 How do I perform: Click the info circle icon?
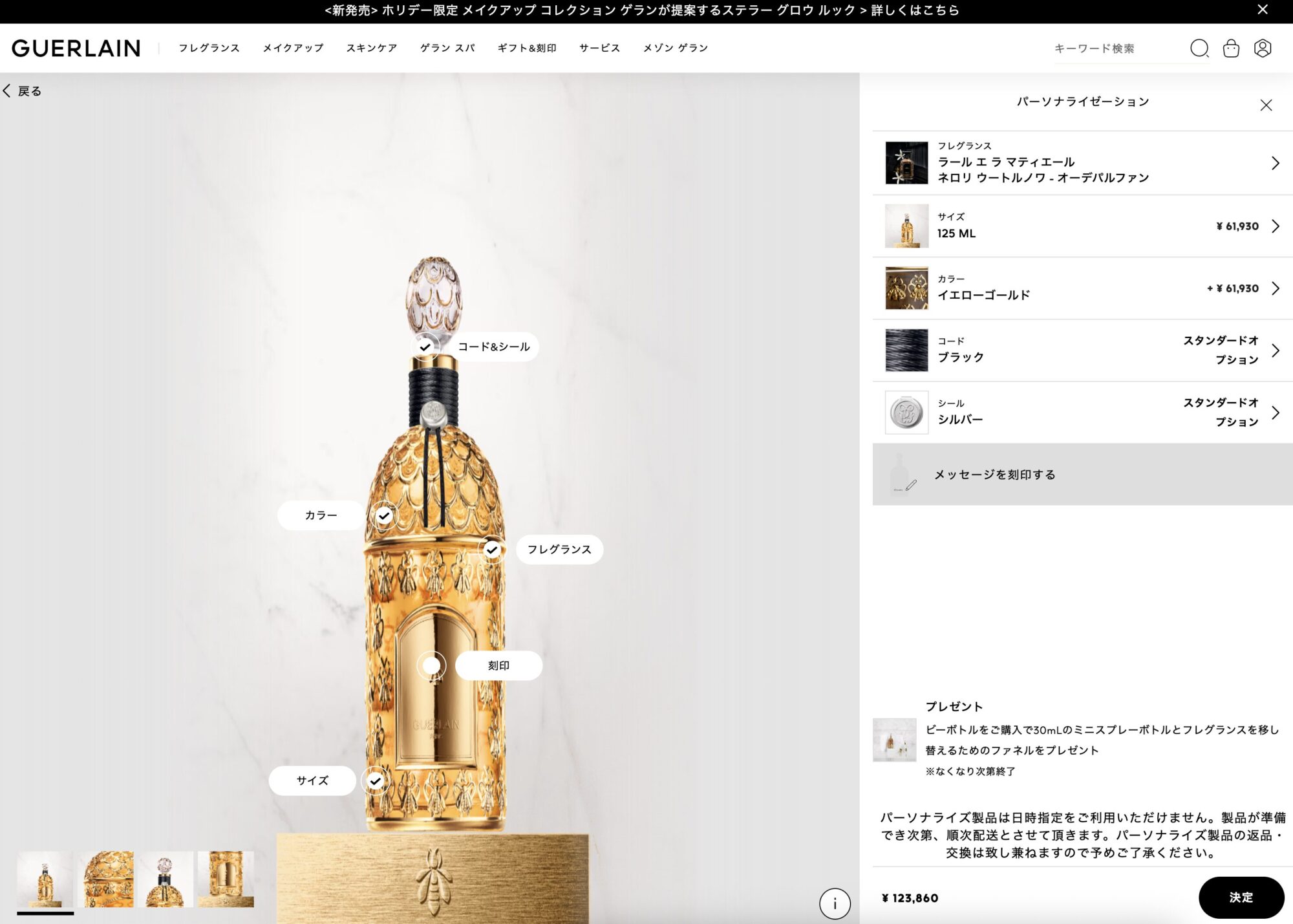pyautogui.click(x=835, y=903)
